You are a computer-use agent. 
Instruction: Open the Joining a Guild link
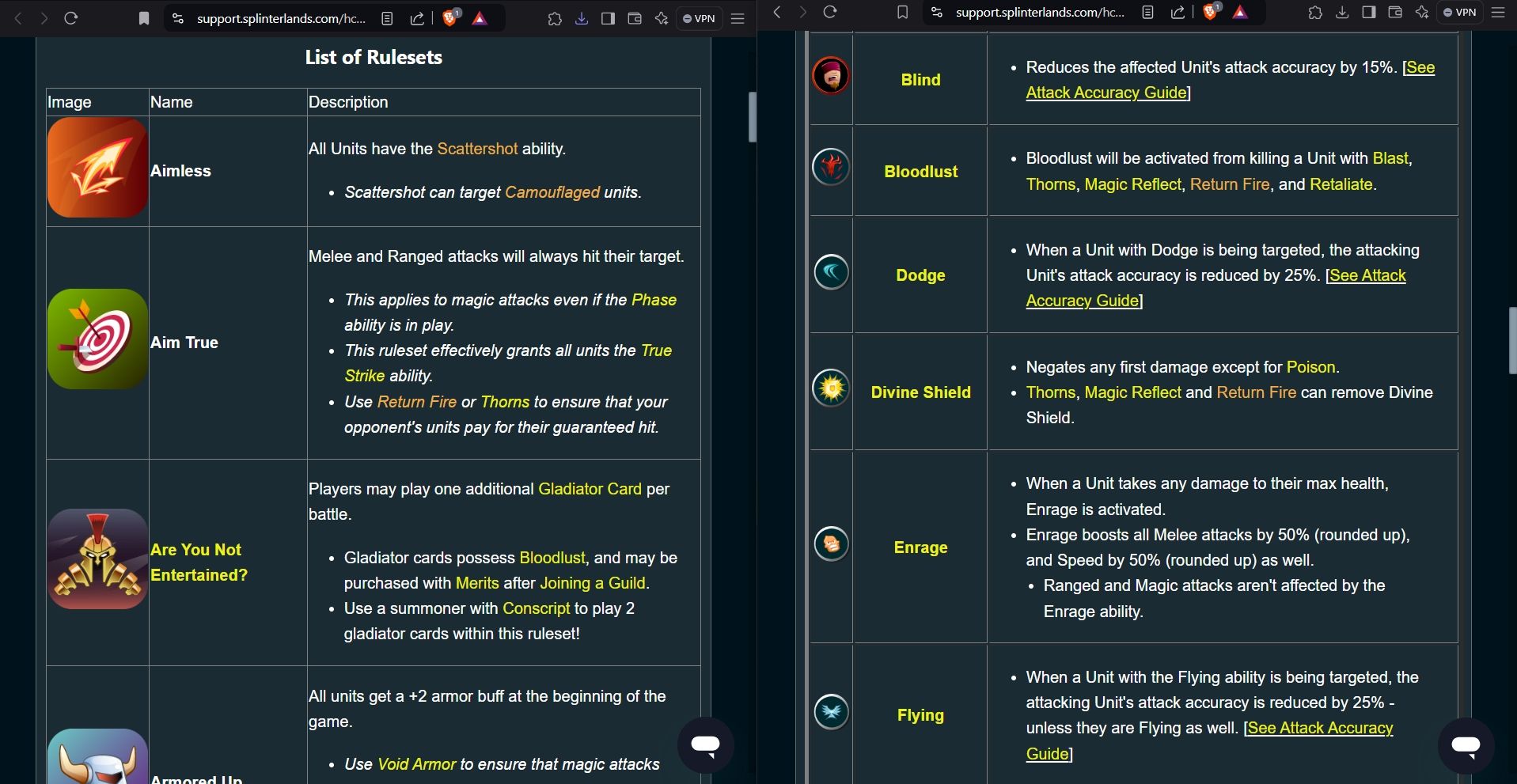click(593, 583)
